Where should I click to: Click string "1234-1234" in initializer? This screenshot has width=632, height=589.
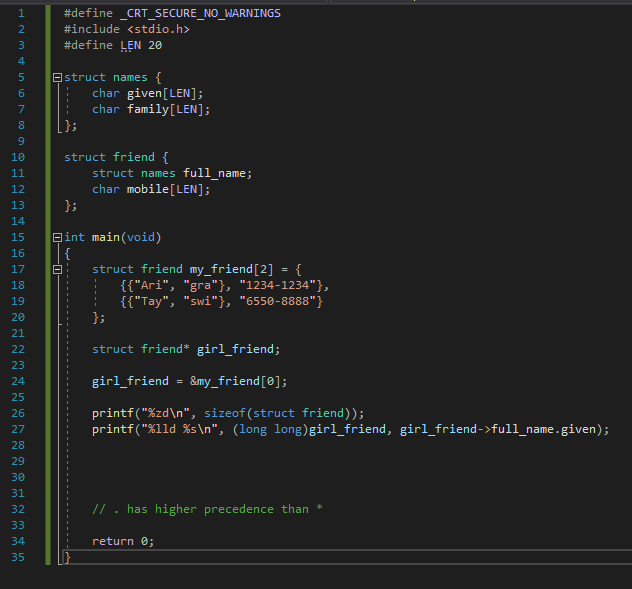(x=278, y=285)
